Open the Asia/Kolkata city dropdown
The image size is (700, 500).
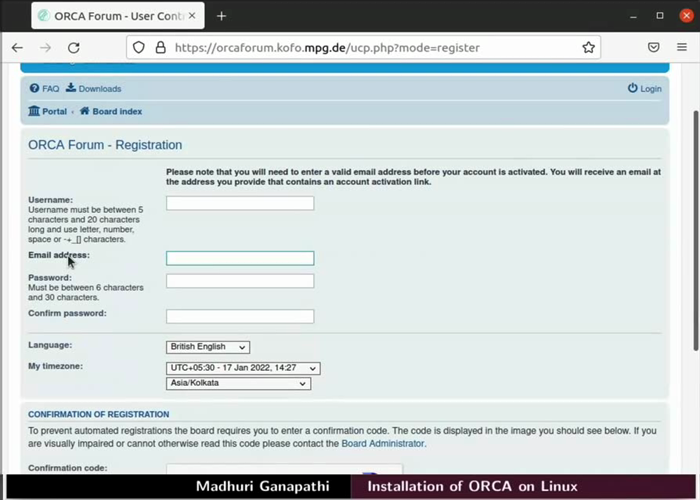pyautogui.click(x=238, y=383)
